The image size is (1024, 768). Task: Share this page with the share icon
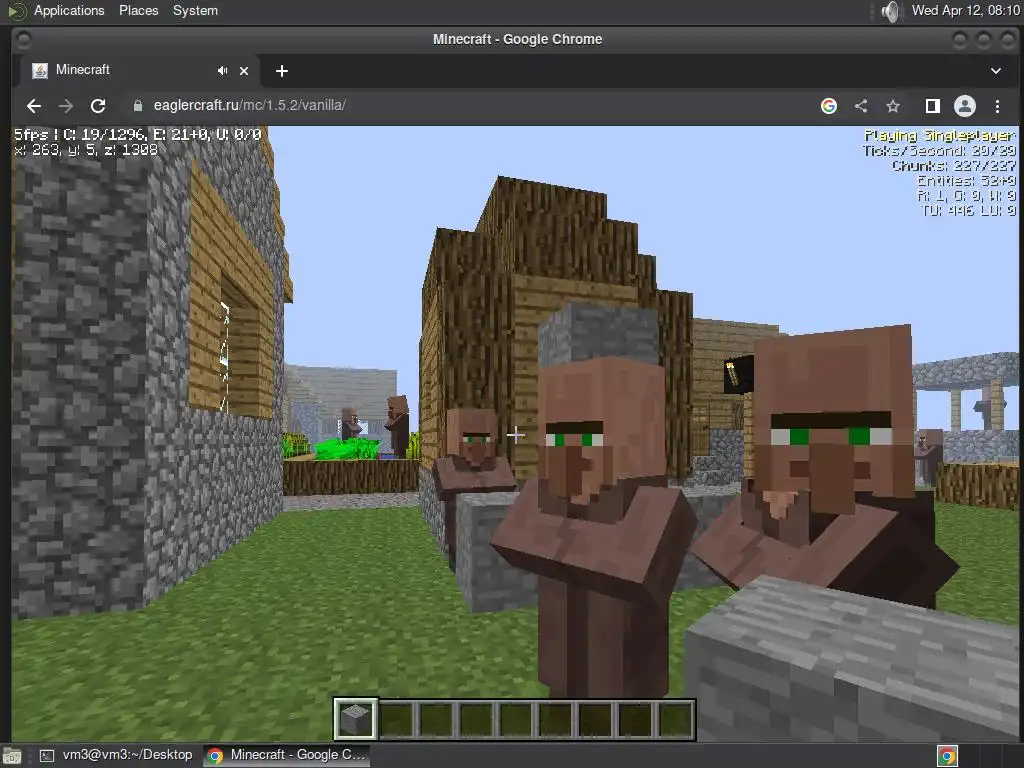[861, 106]
